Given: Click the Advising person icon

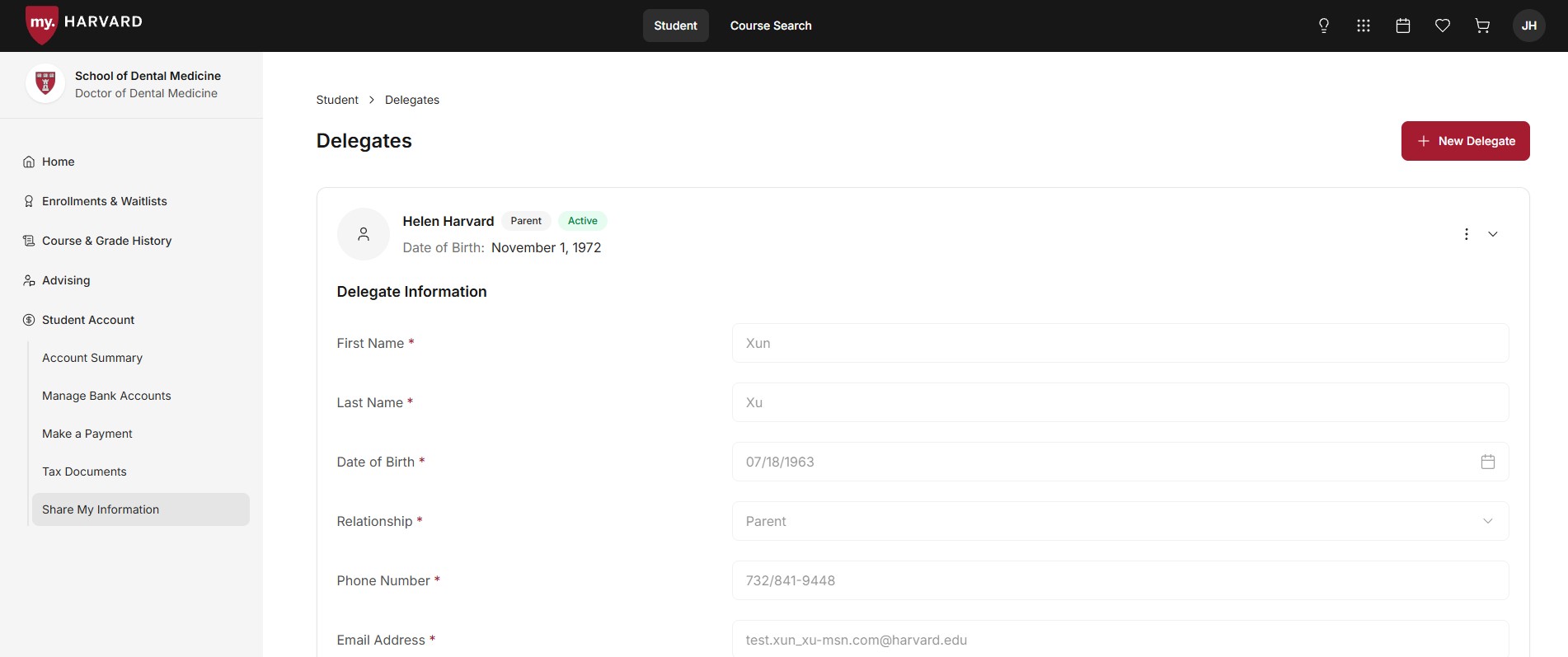Looking at the screenshot, I should (x=29, y=280).
